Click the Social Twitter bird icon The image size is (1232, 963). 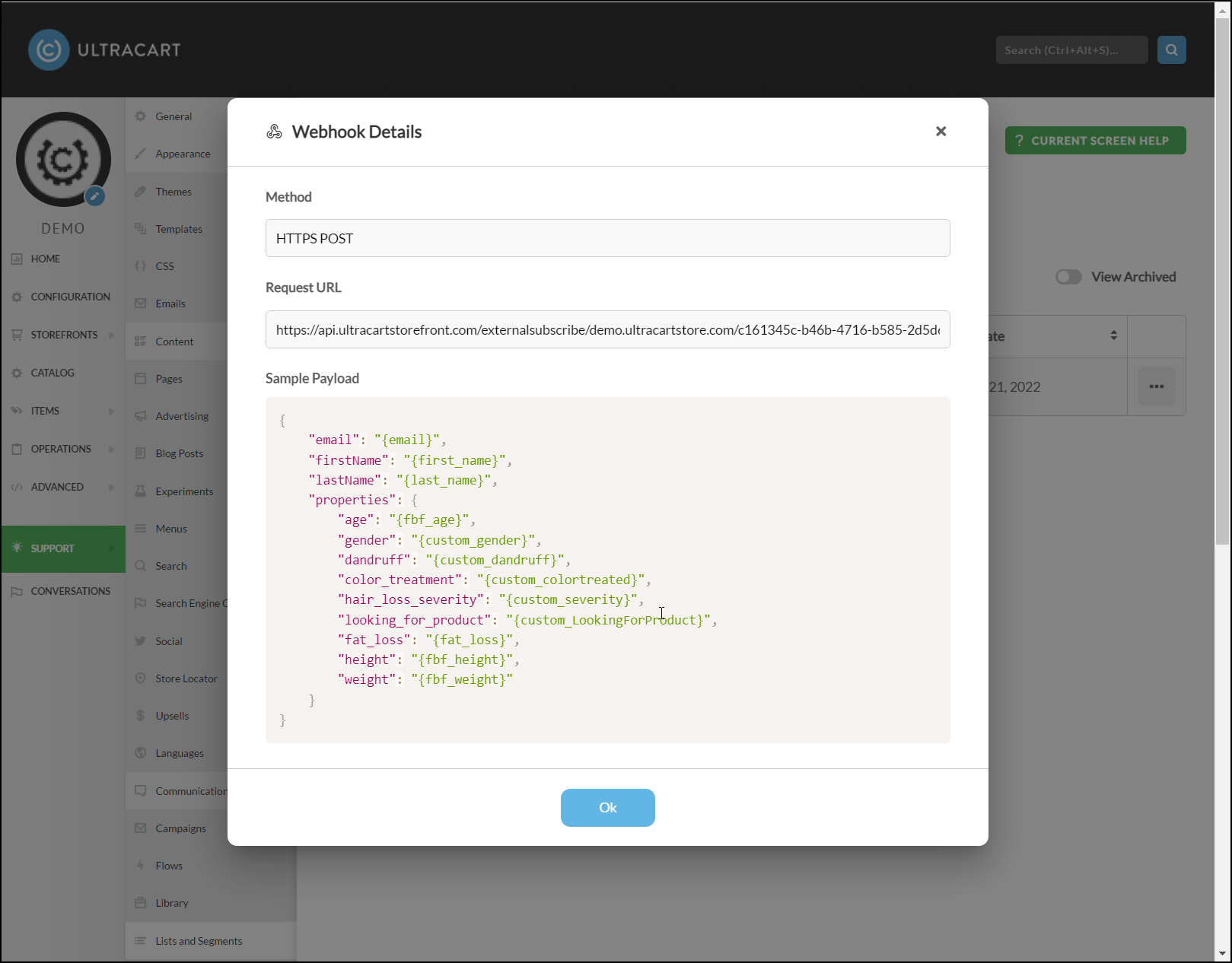(x=140, y=641)
